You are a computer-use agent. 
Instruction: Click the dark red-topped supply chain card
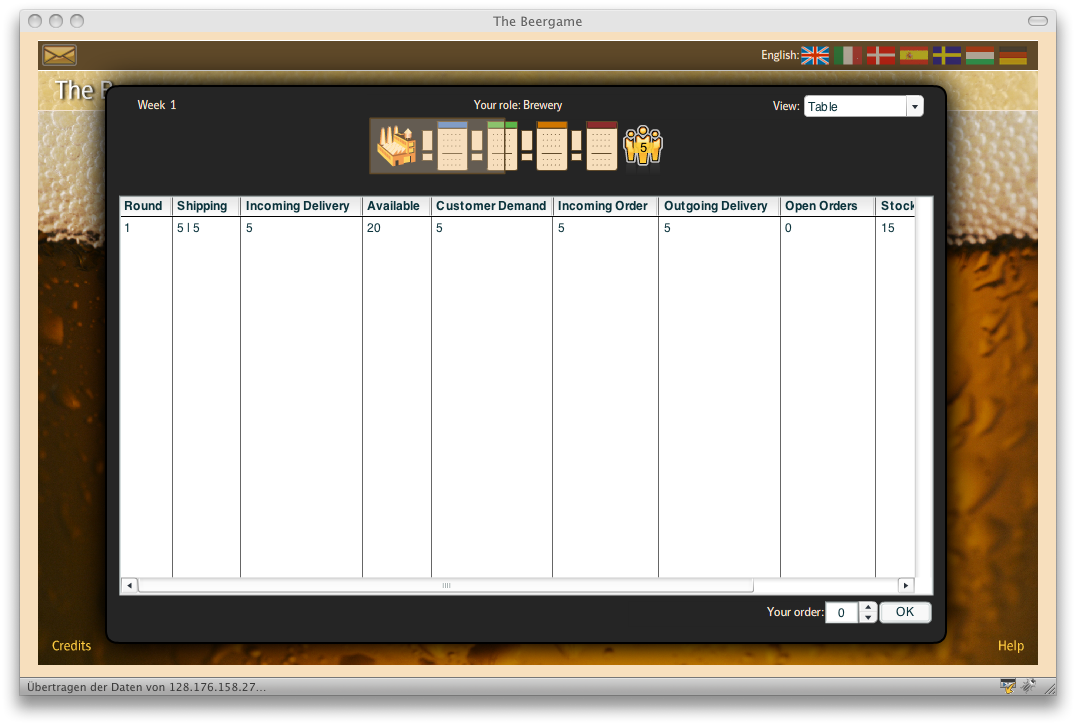tap(602, 146)
